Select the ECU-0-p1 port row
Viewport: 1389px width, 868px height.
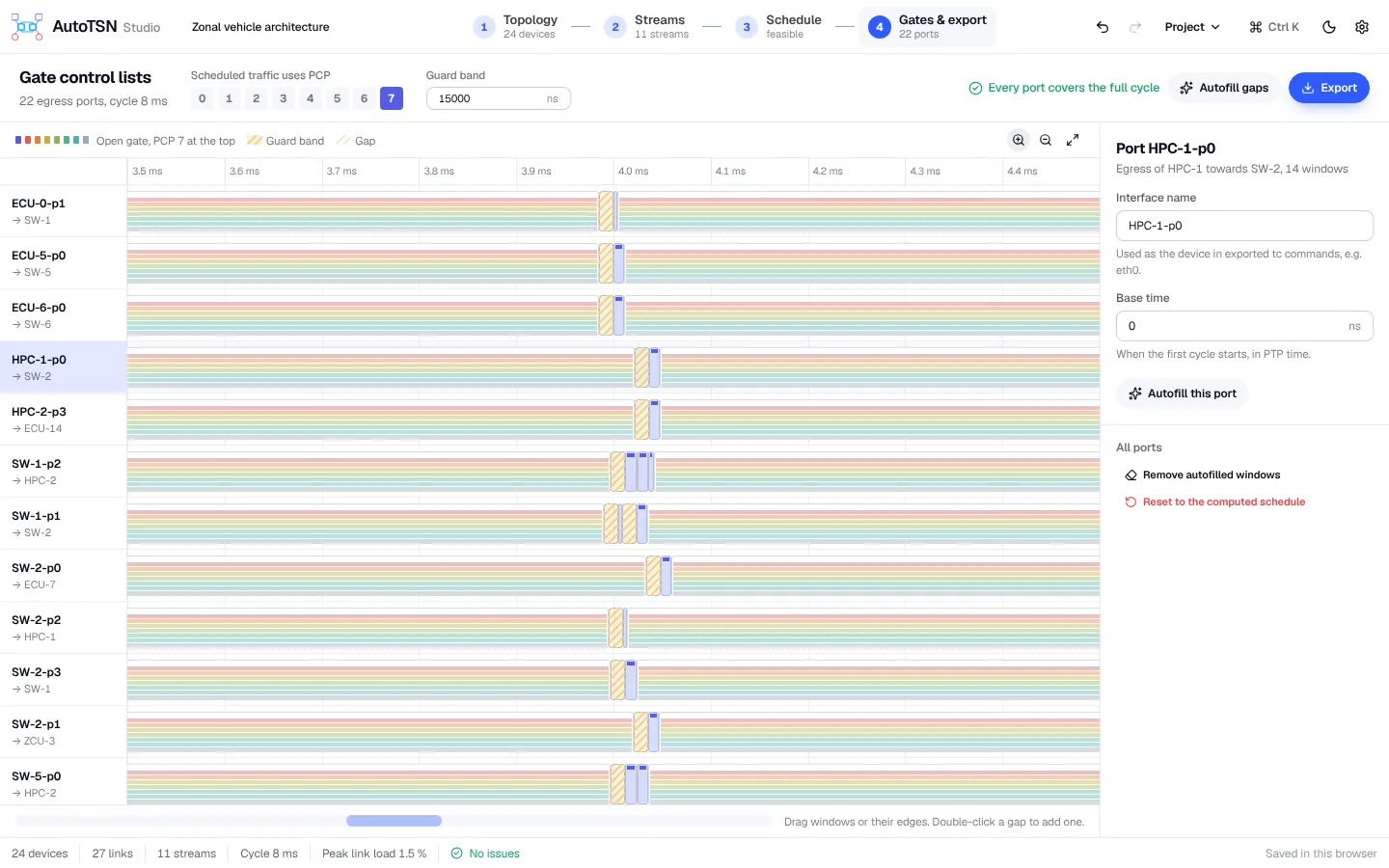click(x=64, y=211)
